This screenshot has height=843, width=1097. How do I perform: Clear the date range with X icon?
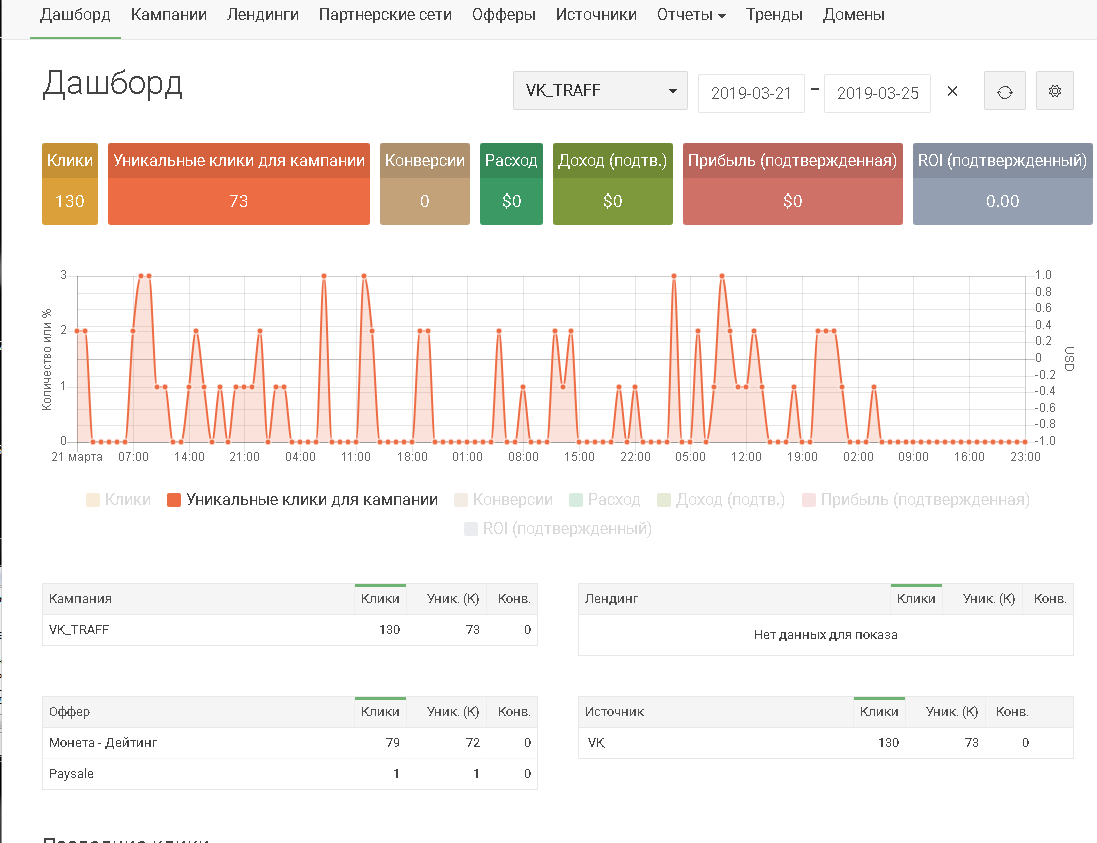tap(952, 92)
